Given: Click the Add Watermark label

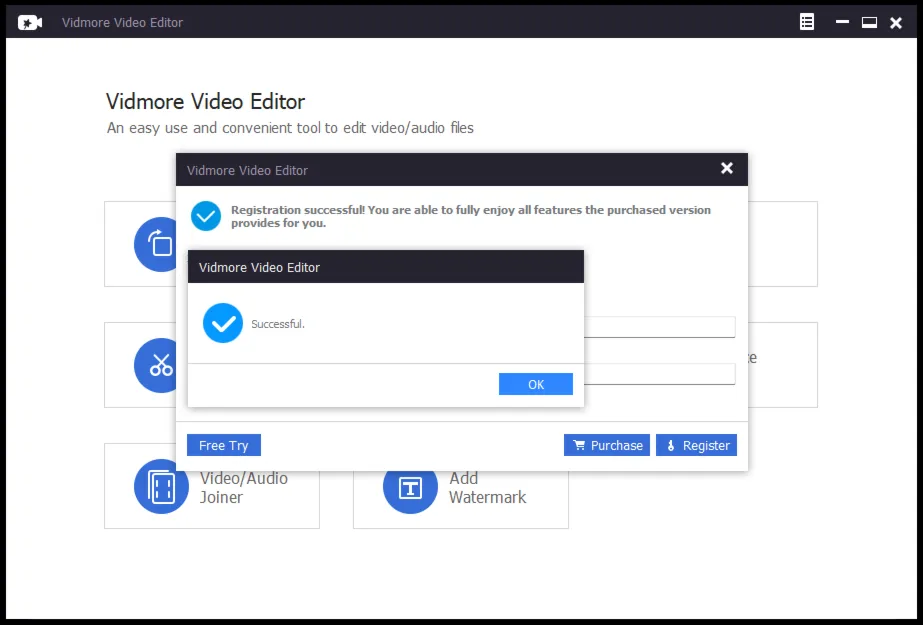Looking at the screenshot, I should (x=487, y=487).
